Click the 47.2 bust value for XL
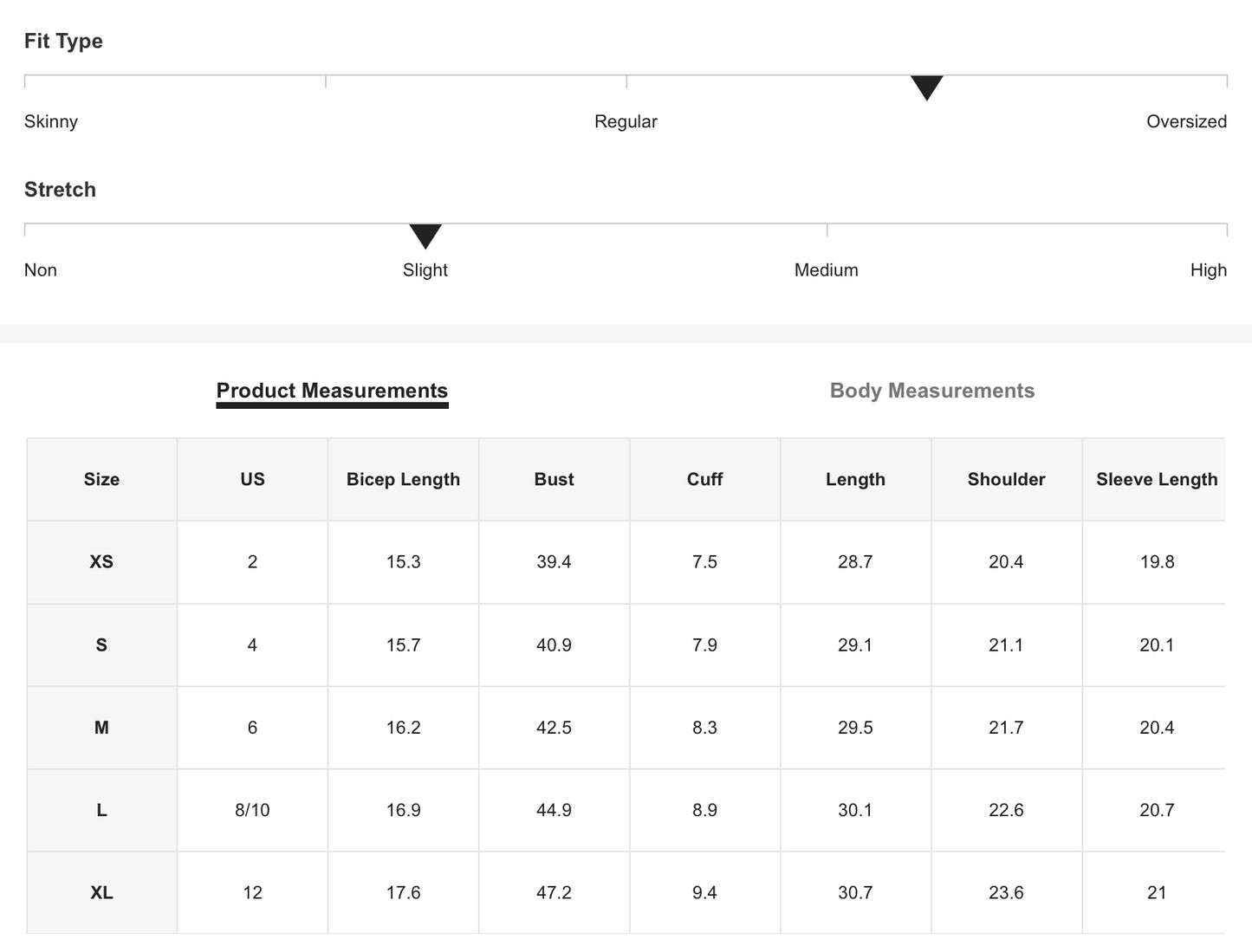 tap(554, 893)
